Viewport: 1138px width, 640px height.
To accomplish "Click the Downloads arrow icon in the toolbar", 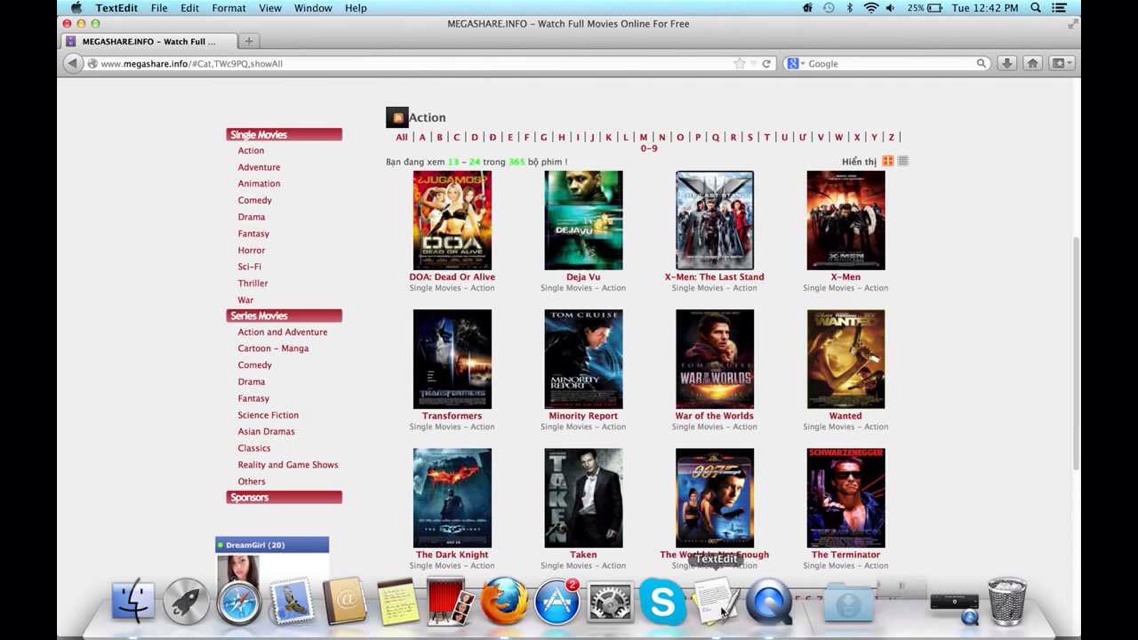I will (x=1007, y=63).
